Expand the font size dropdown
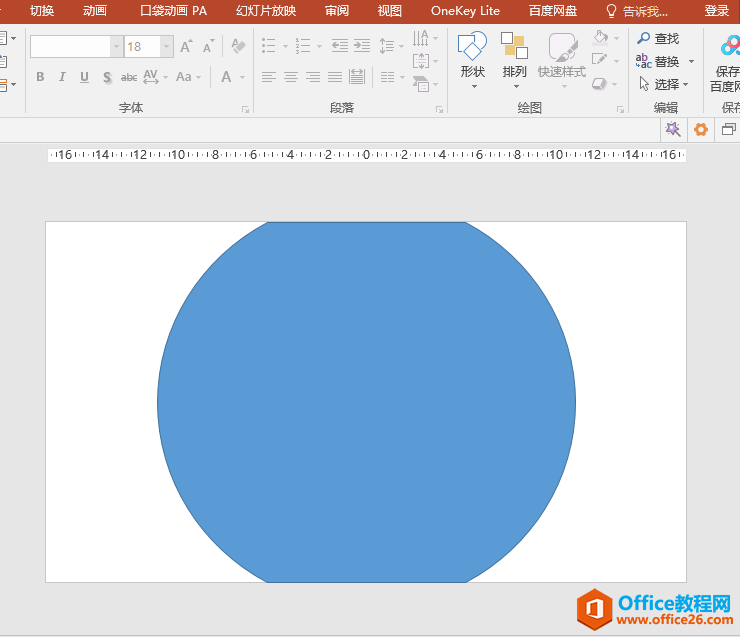 [x=166, y=46]
